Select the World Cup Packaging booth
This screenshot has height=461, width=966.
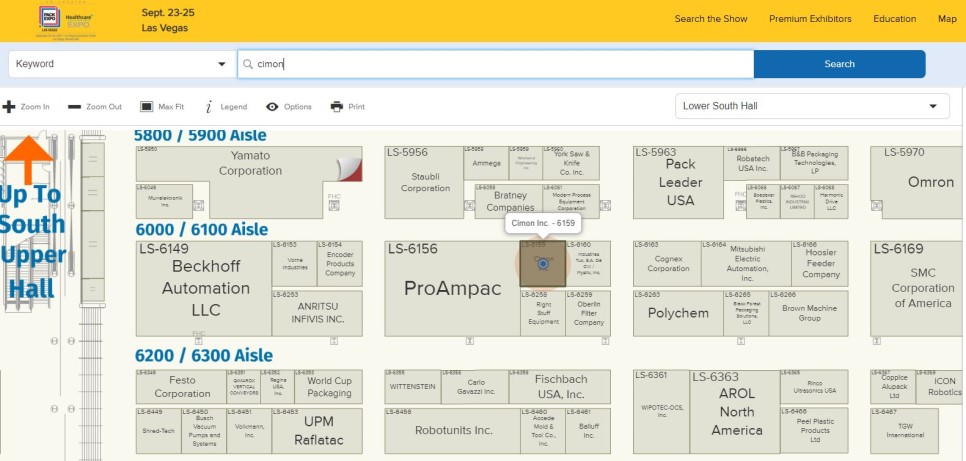[328, 386]
